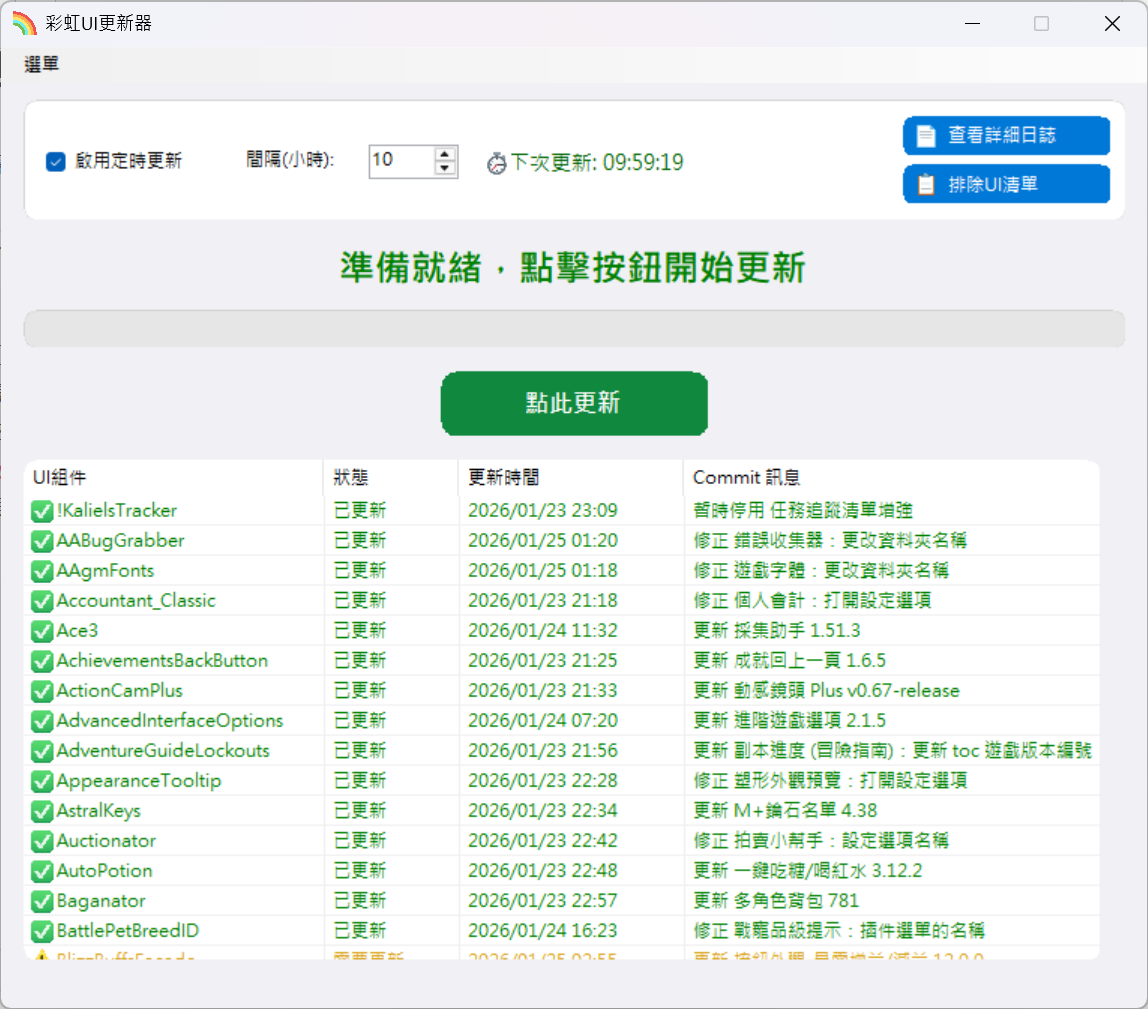Click checkmark icon beside BattlePetBreedID
The width and height of the screenshot is (1148, 1009).
pos(42,931)
